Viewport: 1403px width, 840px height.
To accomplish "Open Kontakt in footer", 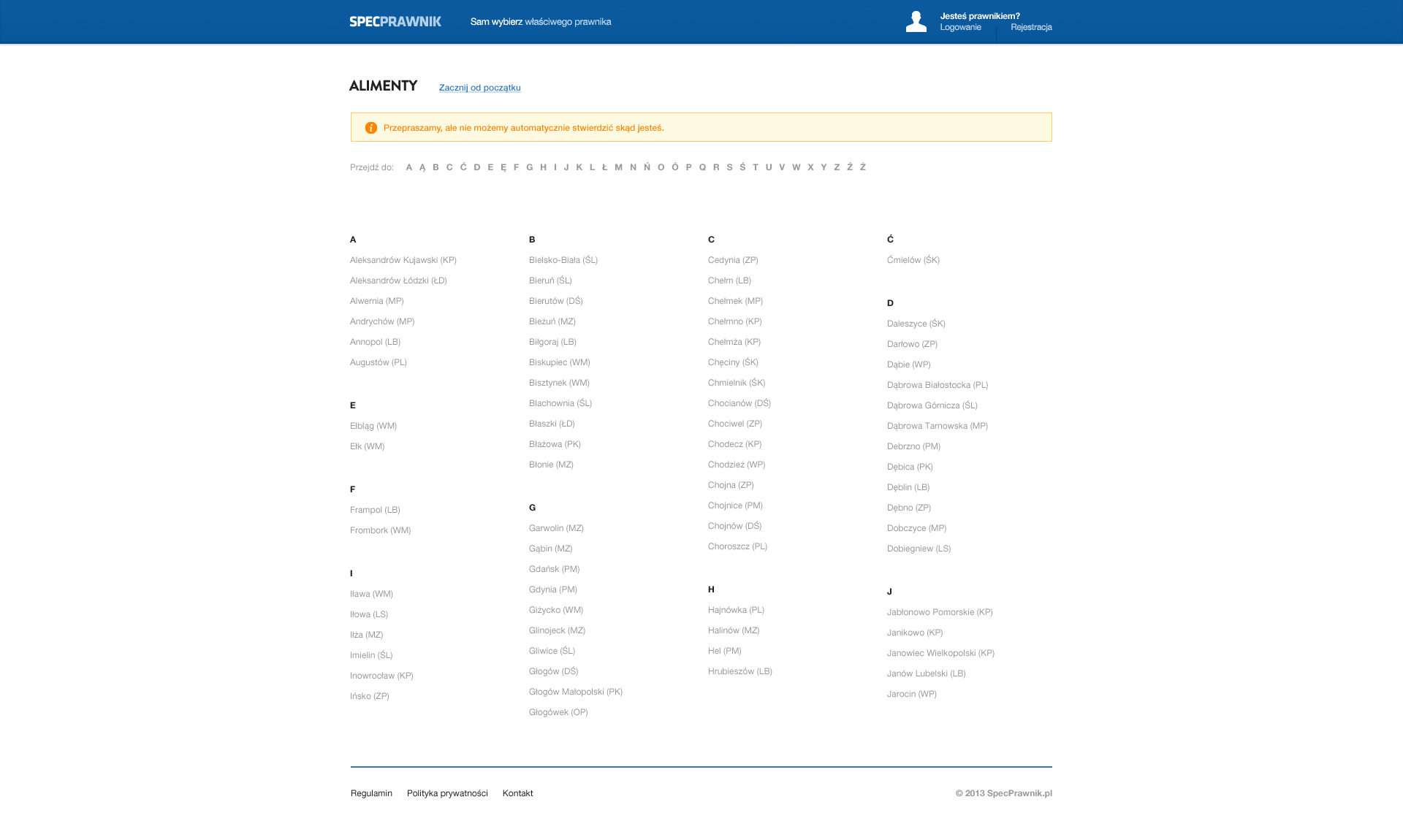I will click(x=518, y=793).
